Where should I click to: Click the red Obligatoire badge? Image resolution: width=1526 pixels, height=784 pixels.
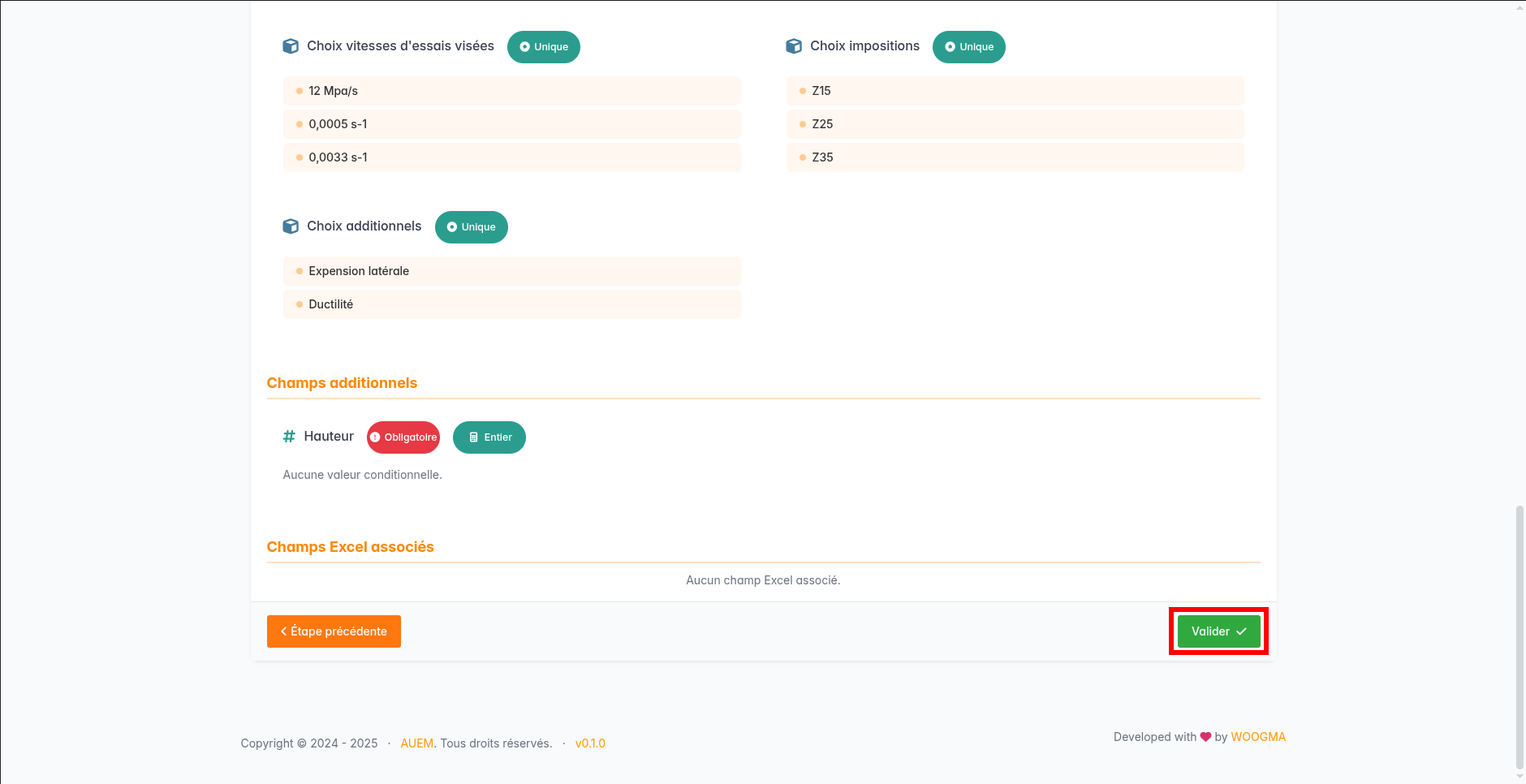[x=403, y=437]
